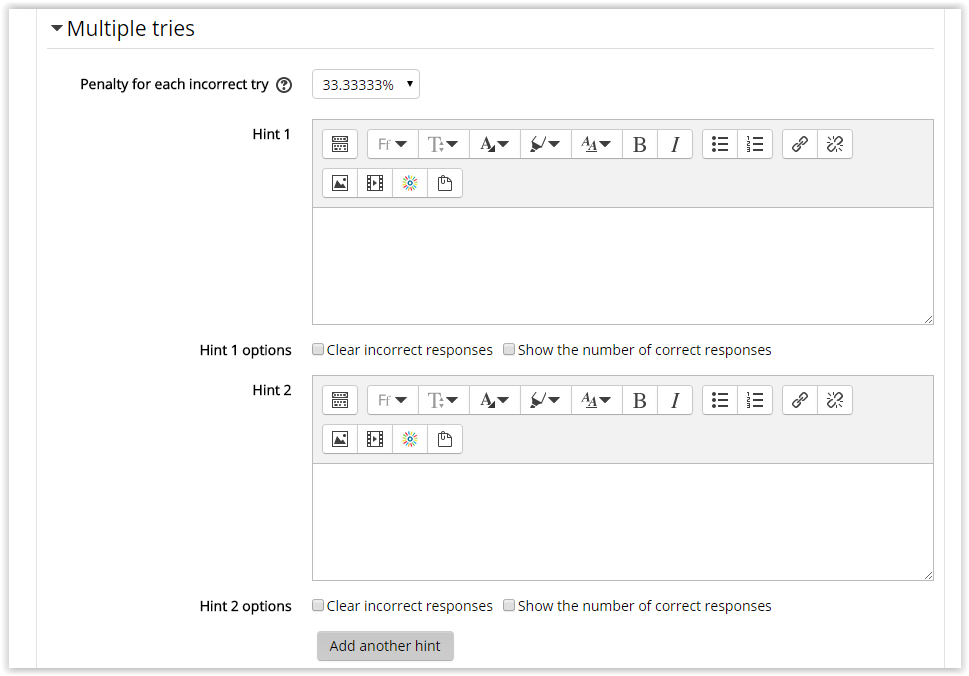Open the Hint 2 font colour dropdown
Image resolution: width=969 pixels, height=676 pixels.
(494, 400)
